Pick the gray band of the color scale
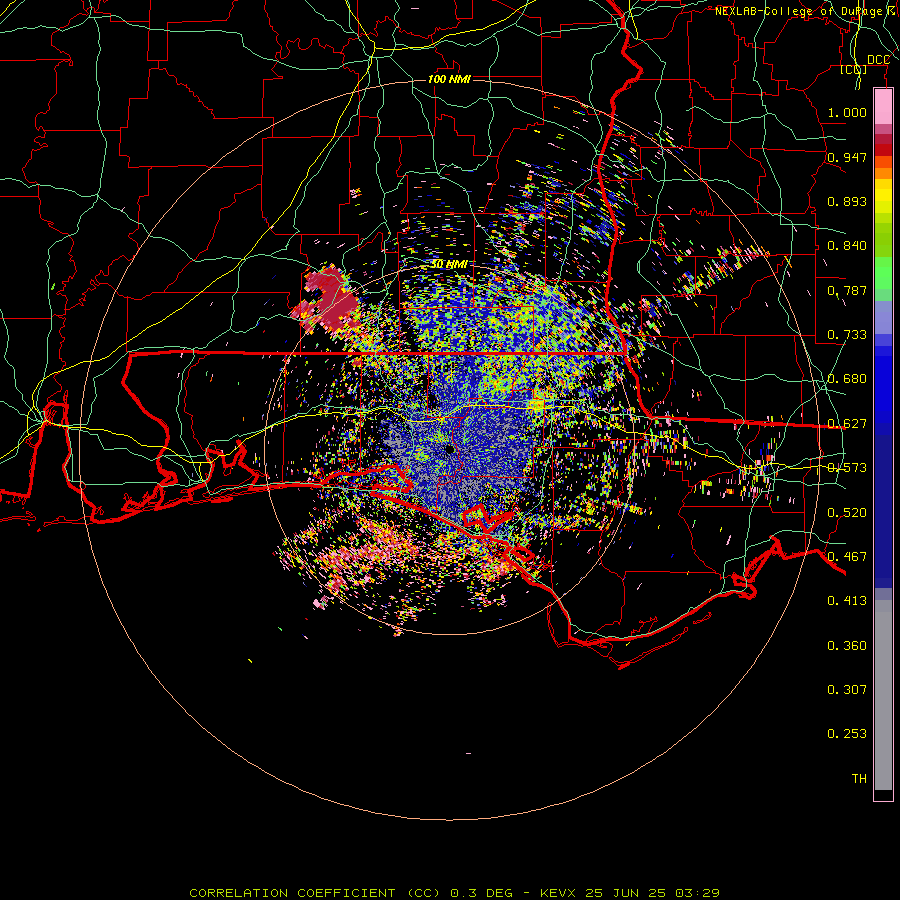The width and height of the screenshot is (900, 900). tap(883, 695)
